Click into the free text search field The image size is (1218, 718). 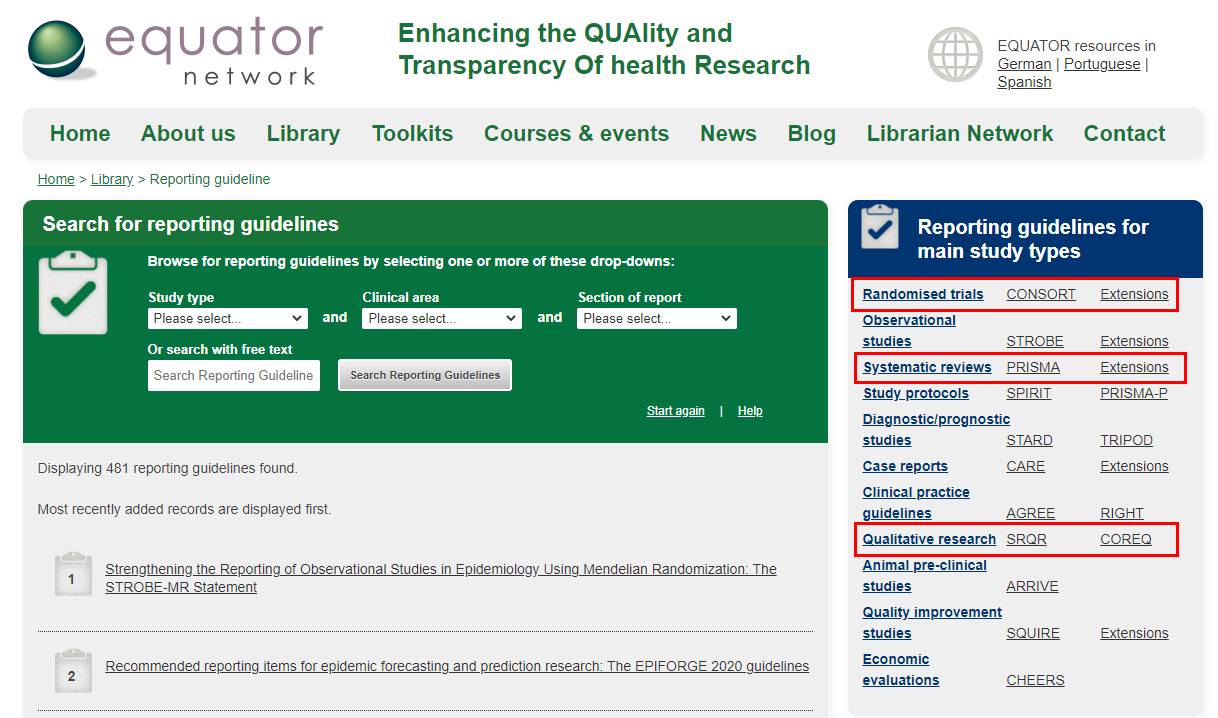[x=234, y=375]
